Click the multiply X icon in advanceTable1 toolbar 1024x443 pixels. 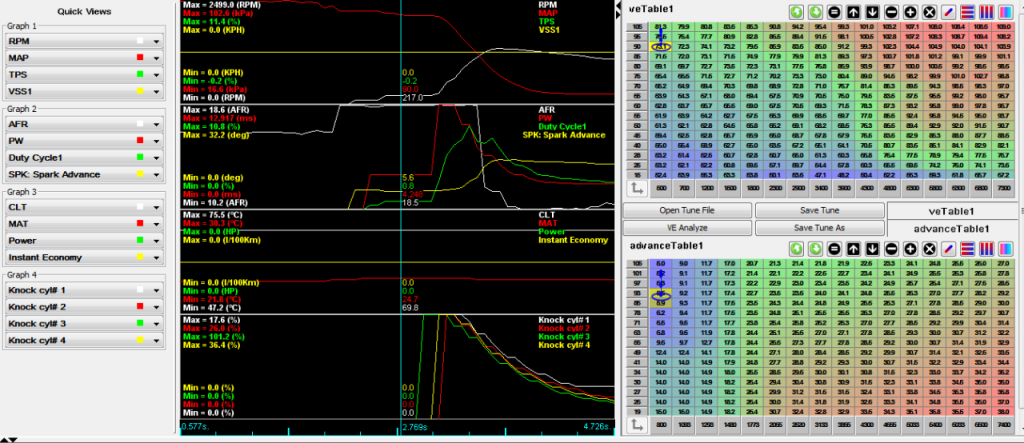[x=929, y=248]
